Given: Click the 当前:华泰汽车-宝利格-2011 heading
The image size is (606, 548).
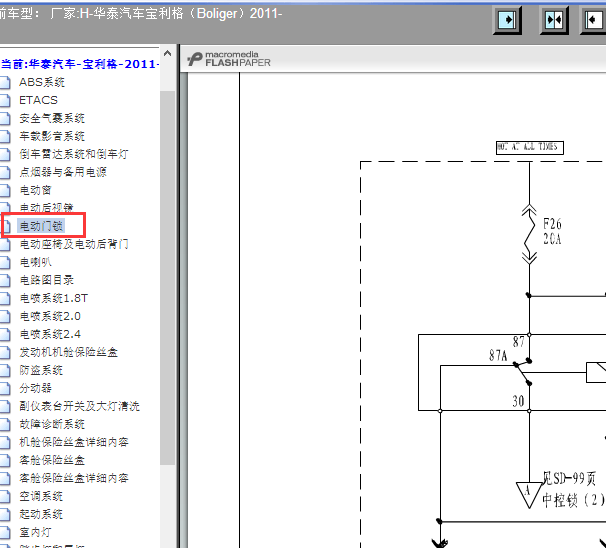Looking at the screenshot, I should 80,64.
